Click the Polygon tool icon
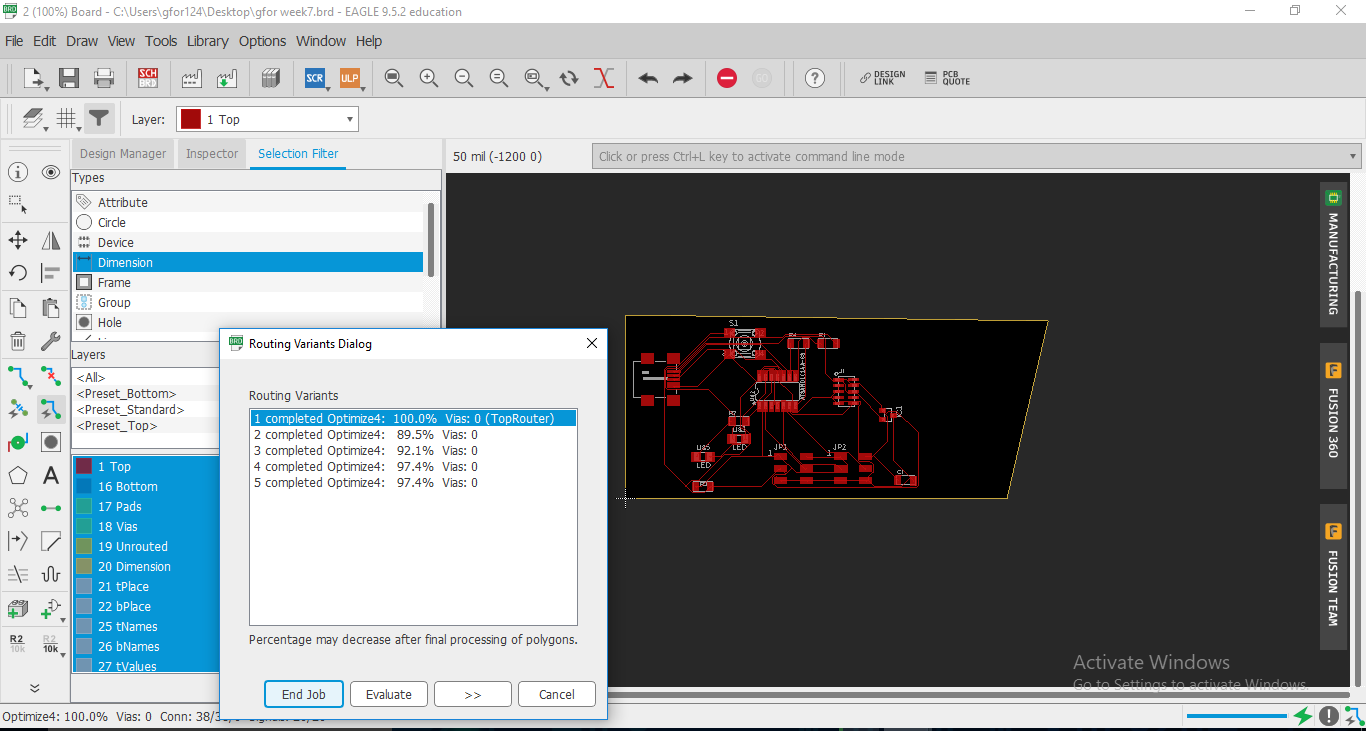Viewport: 1366px width, 731px height. pos(18,475)
